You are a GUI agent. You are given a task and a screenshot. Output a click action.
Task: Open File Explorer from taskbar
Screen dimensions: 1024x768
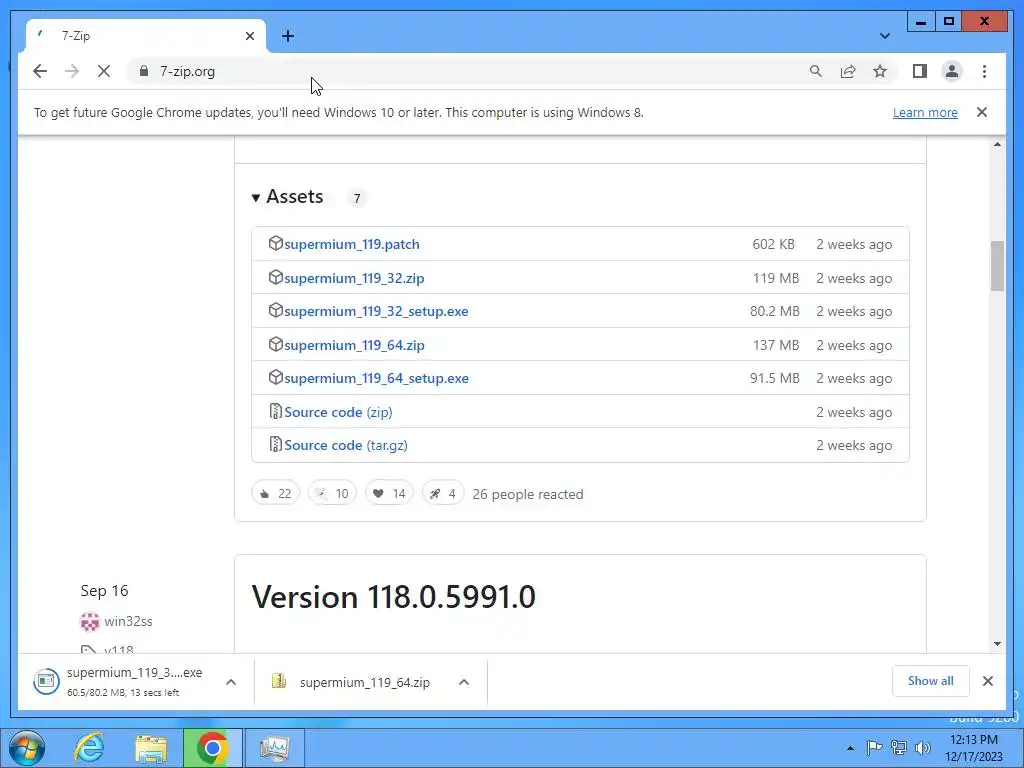pos(151,748)
